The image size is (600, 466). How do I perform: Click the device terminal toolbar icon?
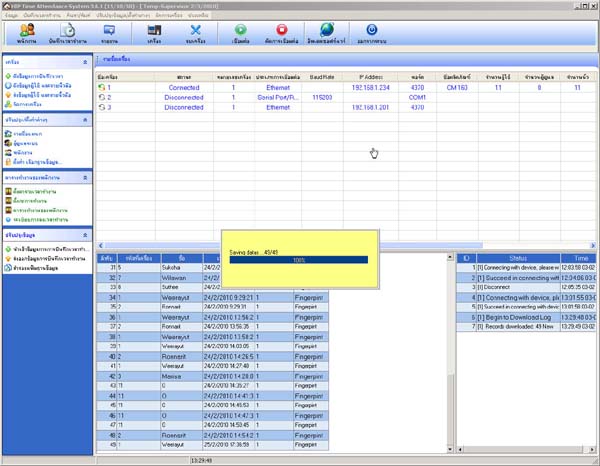(x=154, y=31)
